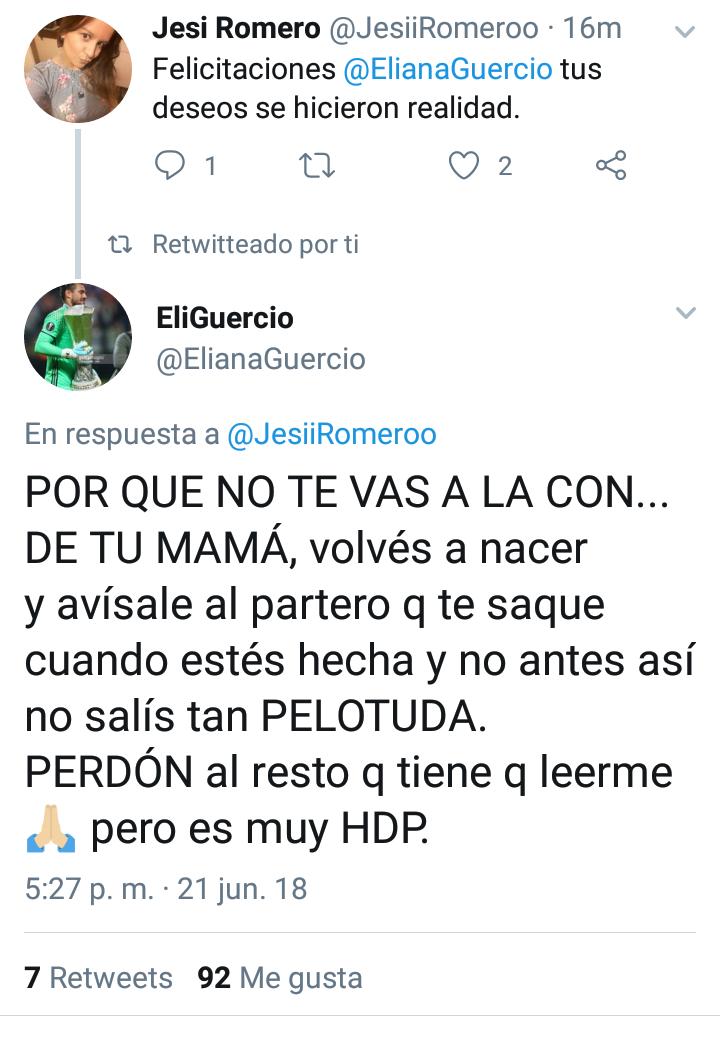720x1044 pixels.
Task: Open the @JesiiRomeroo link after 'En respuesta a'
Action: pyautogui.click(x=332, y=434)
